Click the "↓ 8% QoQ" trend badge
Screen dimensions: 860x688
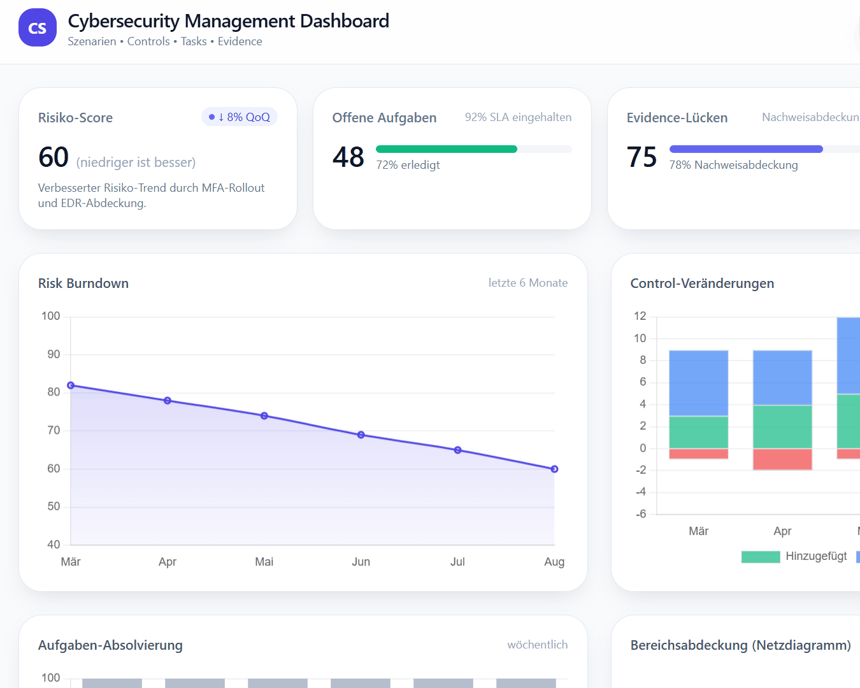(236, 117)
